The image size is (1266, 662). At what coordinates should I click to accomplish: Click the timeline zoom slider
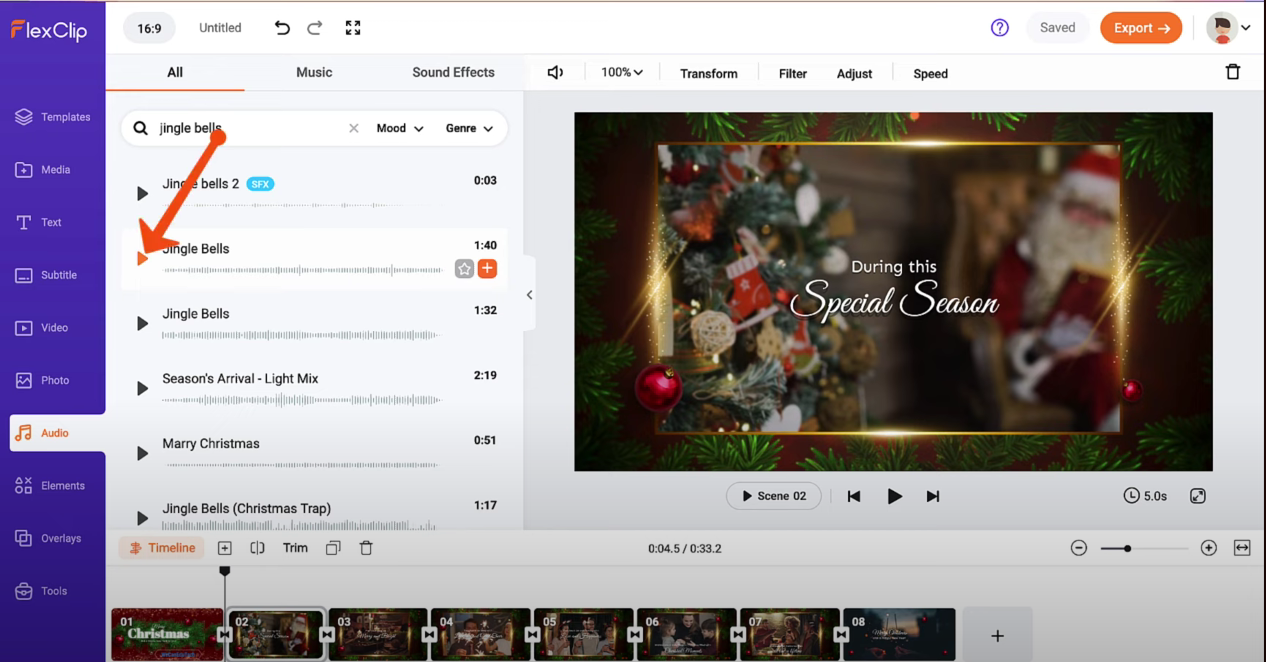[1143, 548]
